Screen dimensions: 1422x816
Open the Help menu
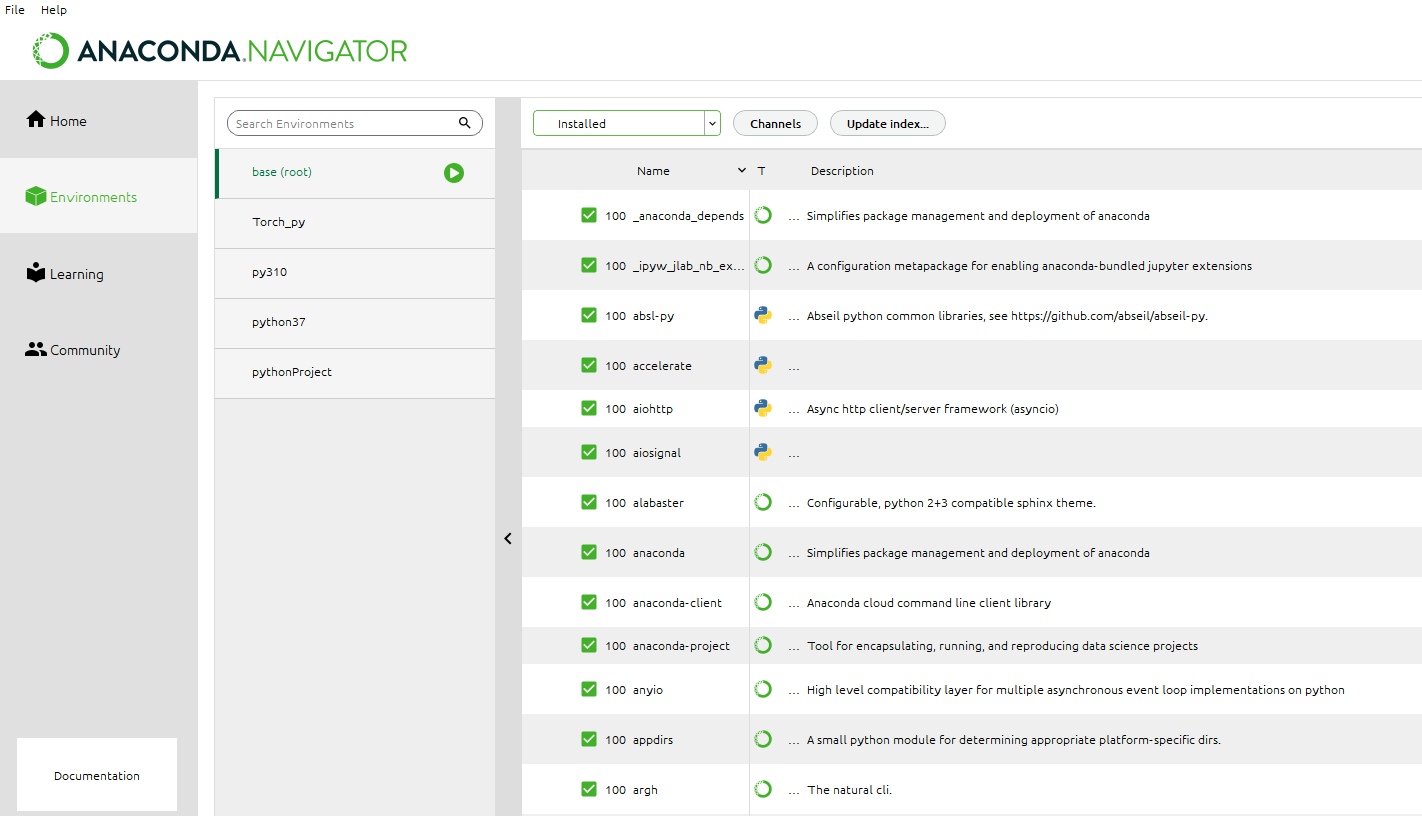click(x=54, y=10)
